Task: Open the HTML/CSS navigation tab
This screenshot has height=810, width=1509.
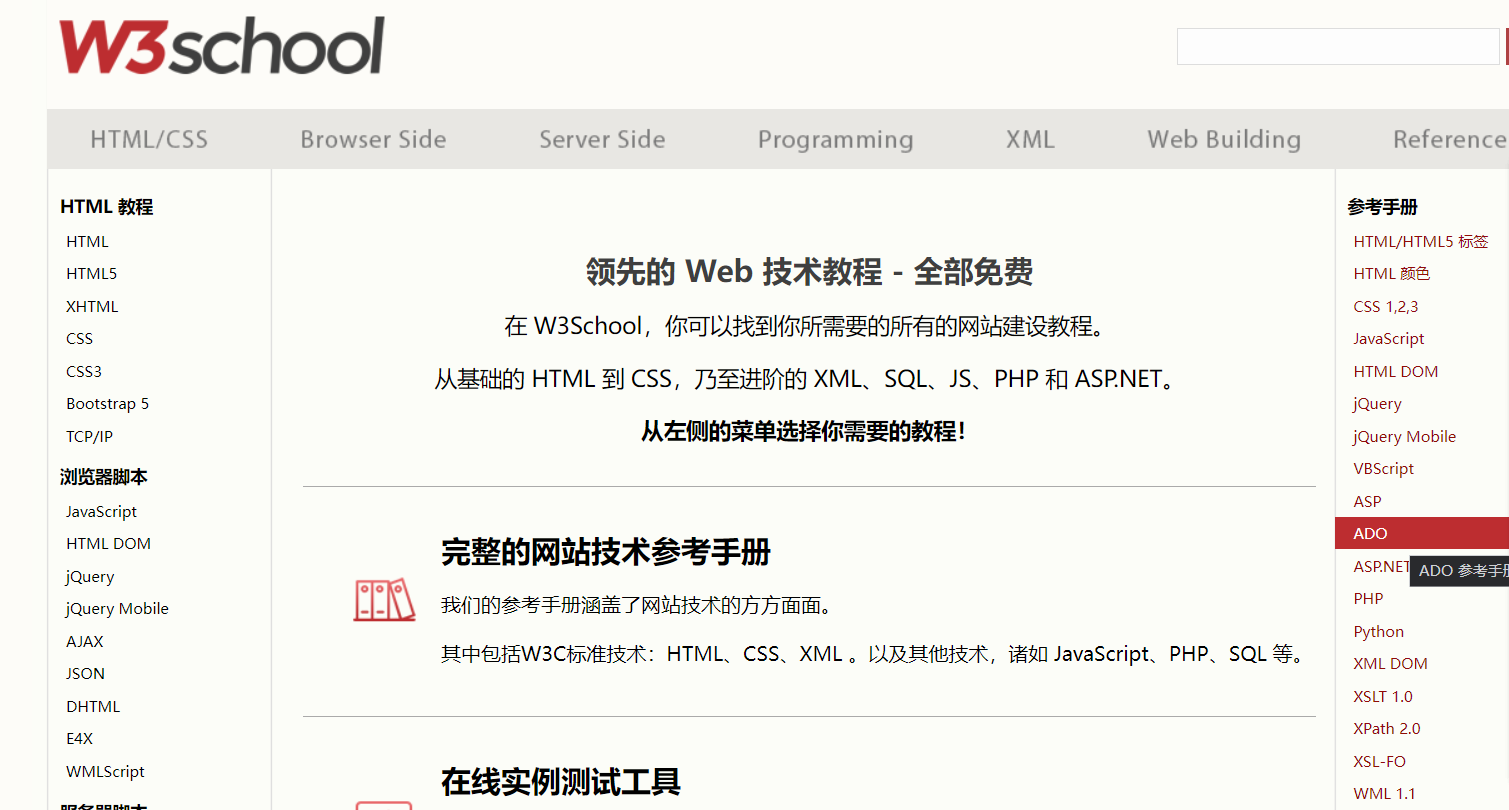Action: (x=149, y=140)
